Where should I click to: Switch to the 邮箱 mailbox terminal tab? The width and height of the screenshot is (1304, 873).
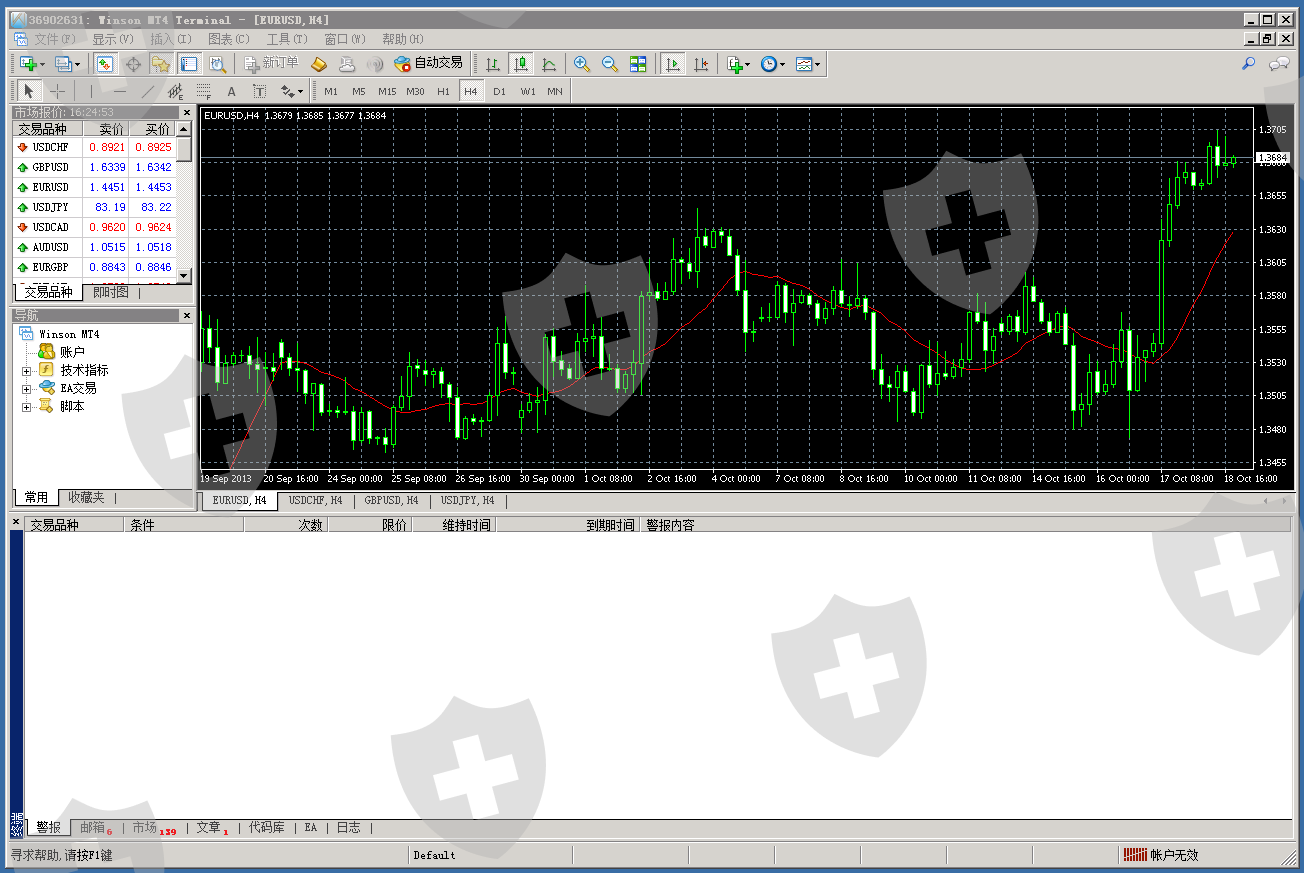tap(96, 827)
